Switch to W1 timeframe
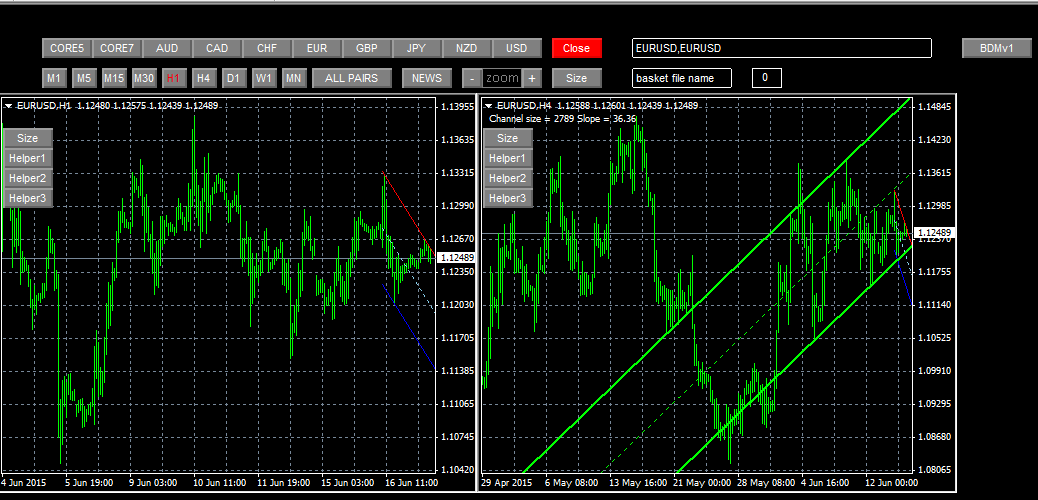The image size is (1038, 500). [x=263, y=78]
